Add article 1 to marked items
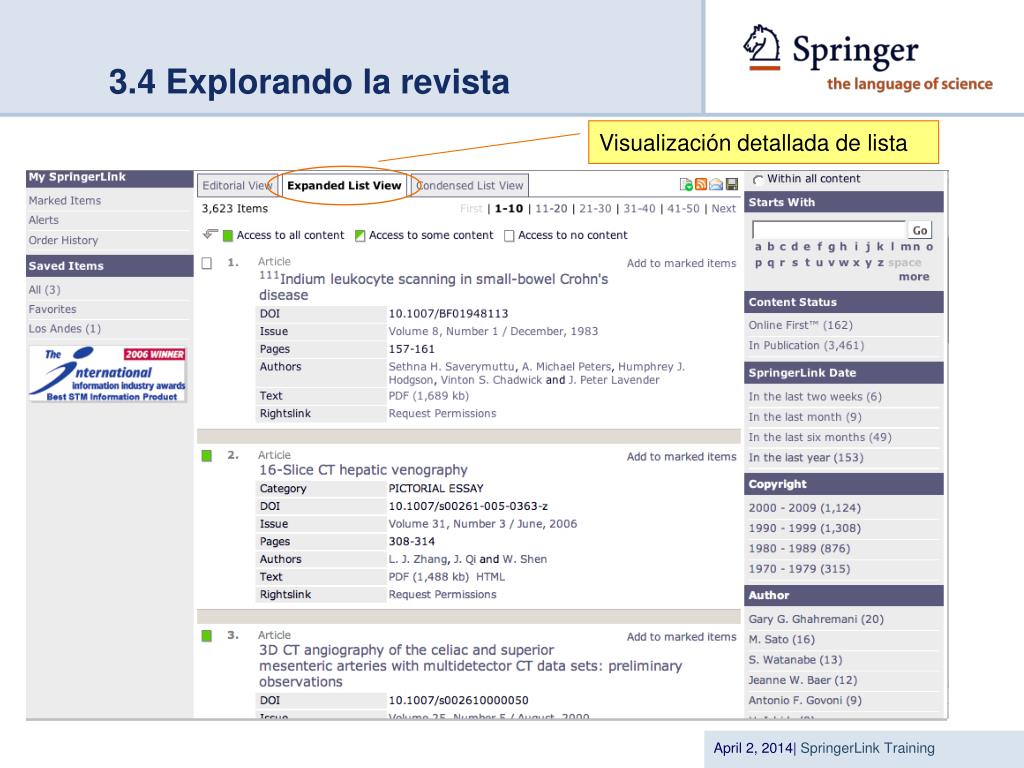 point(681,263)
